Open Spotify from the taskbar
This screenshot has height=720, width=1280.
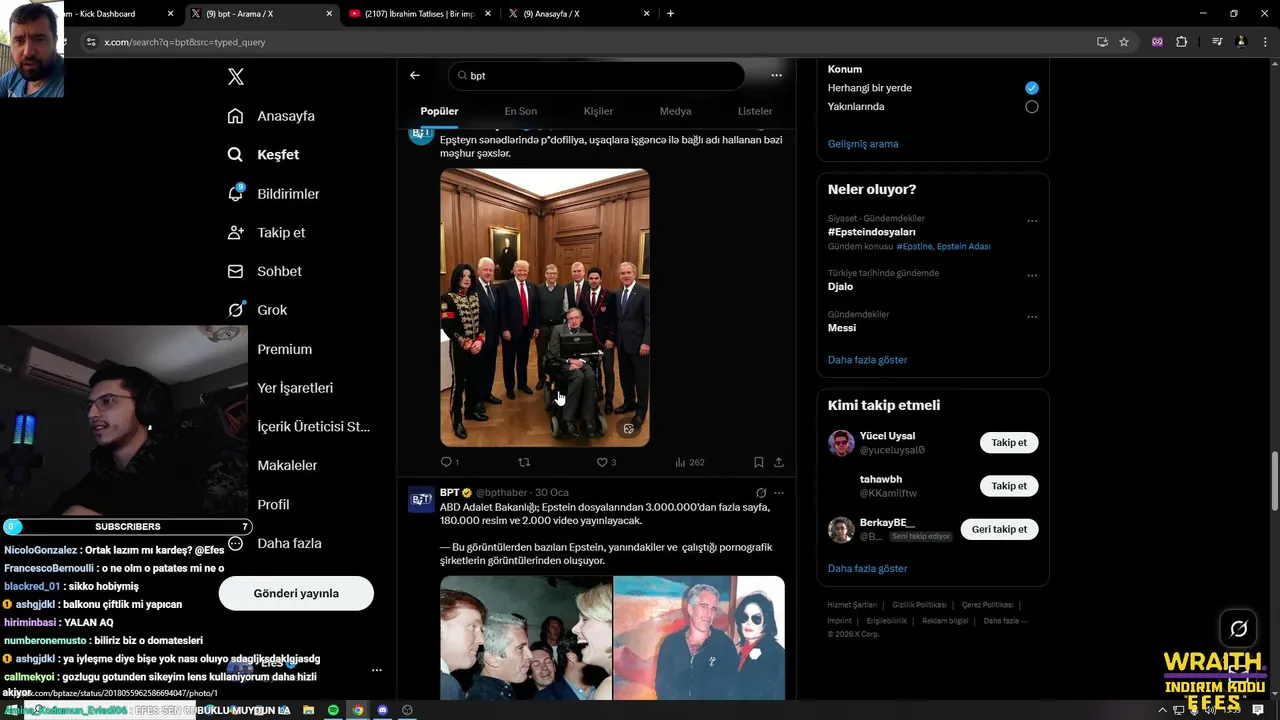(x=333, y=710)
